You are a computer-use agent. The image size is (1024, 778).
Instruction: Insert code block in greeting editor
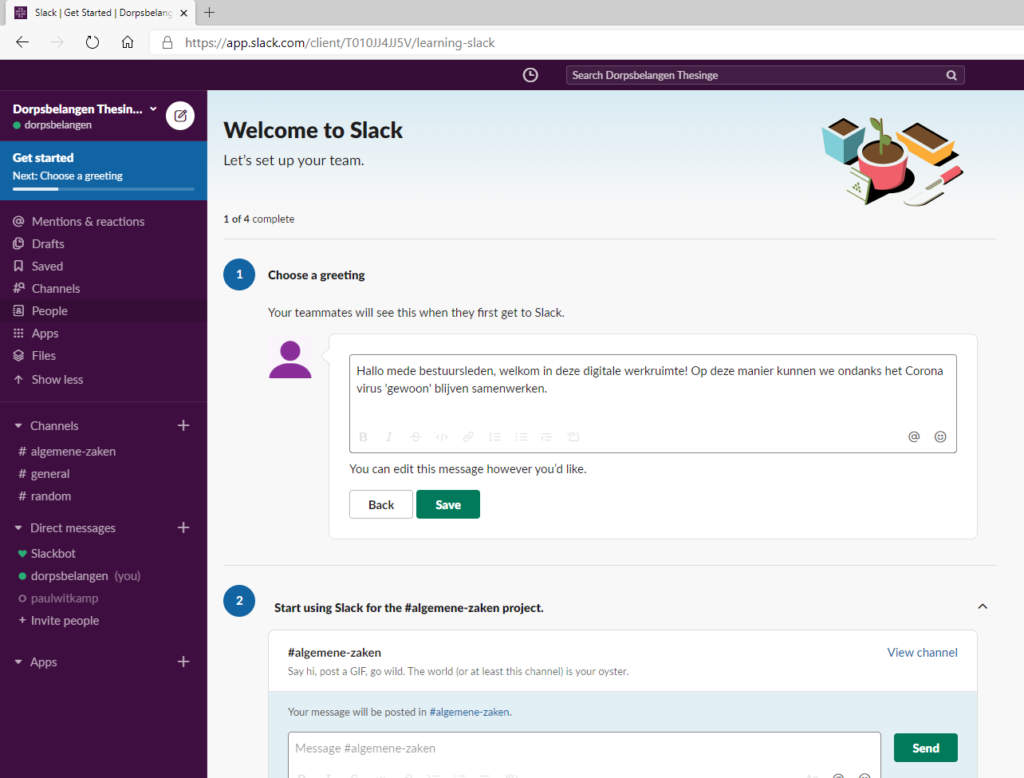point(573,436)
